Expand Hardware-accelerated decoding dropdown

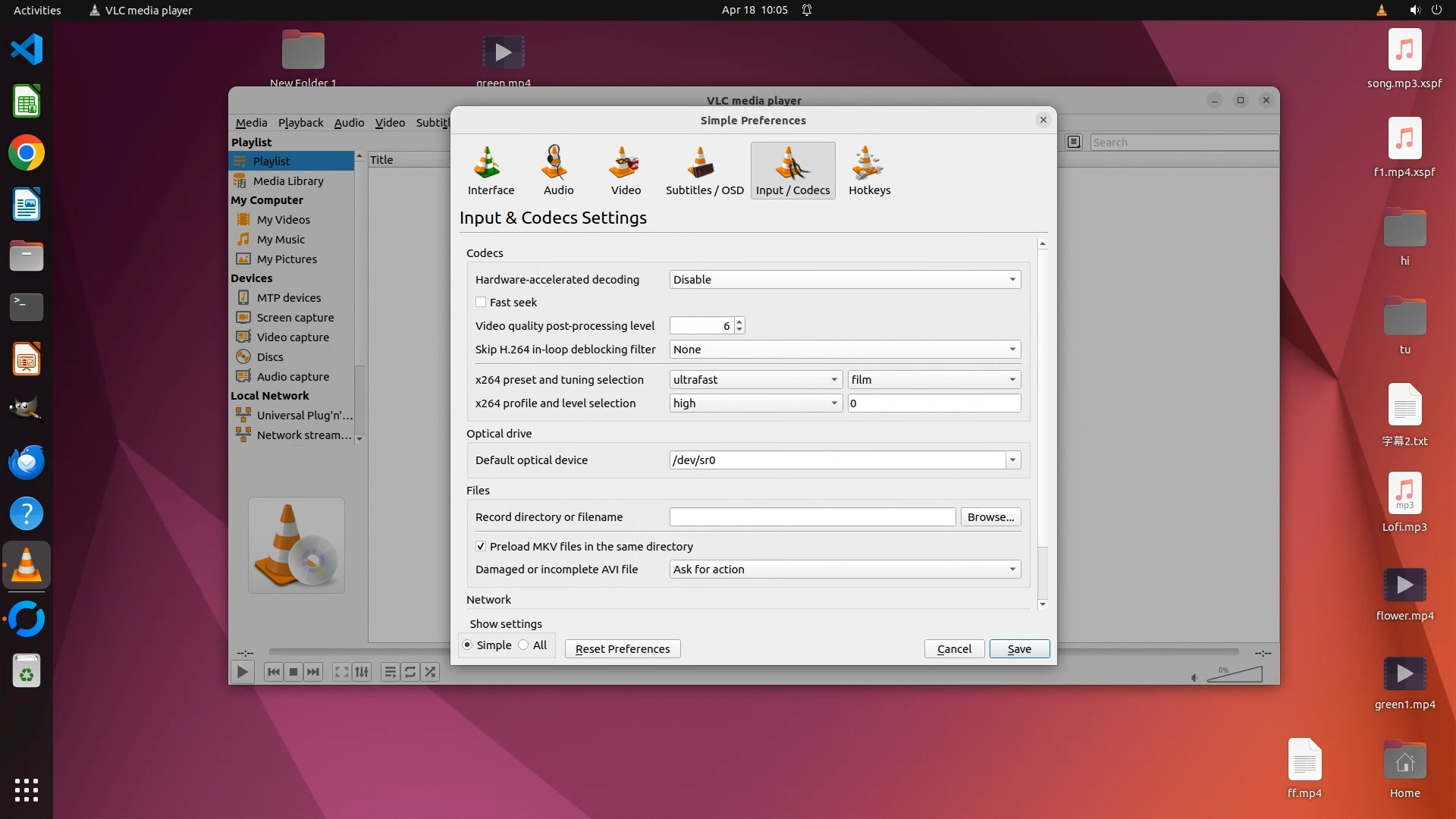point(844,279)
